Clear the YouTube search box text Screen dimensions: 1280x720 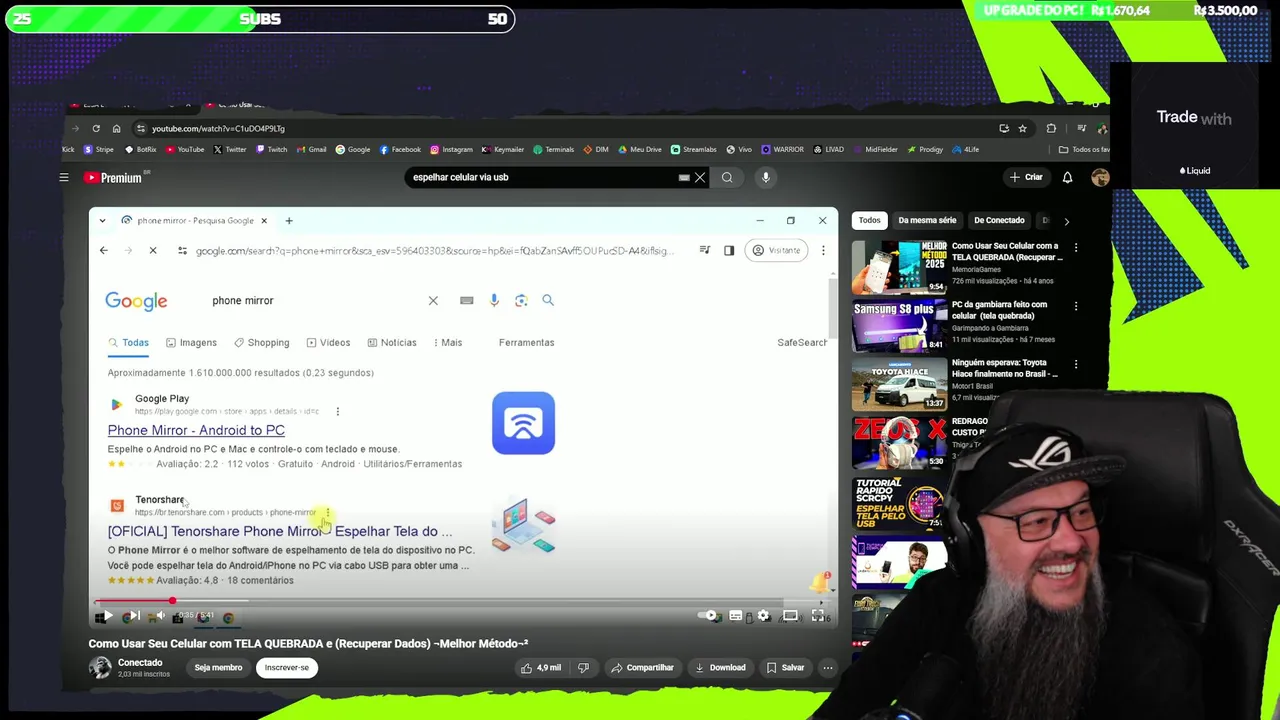(700, 177)
